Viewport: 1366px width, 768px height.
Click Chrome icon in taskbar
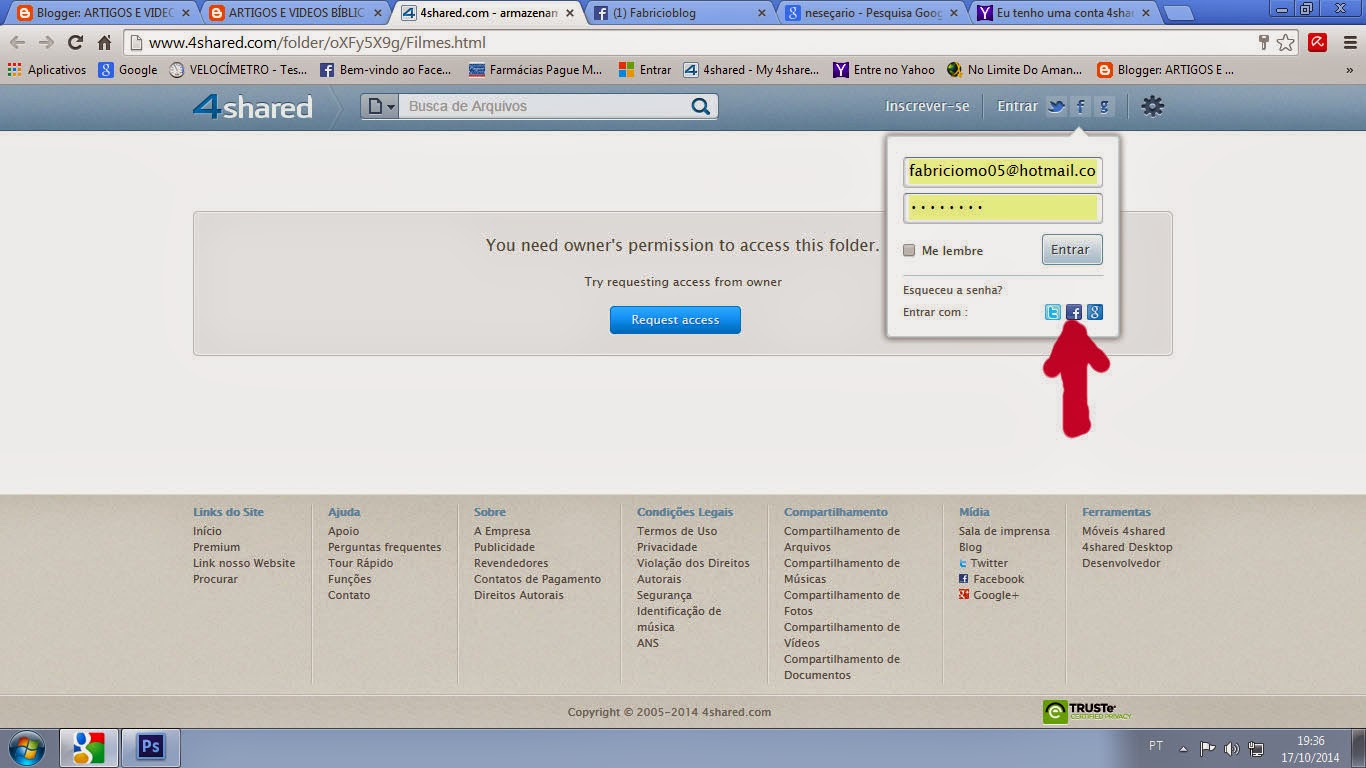[x=89, y=747]
